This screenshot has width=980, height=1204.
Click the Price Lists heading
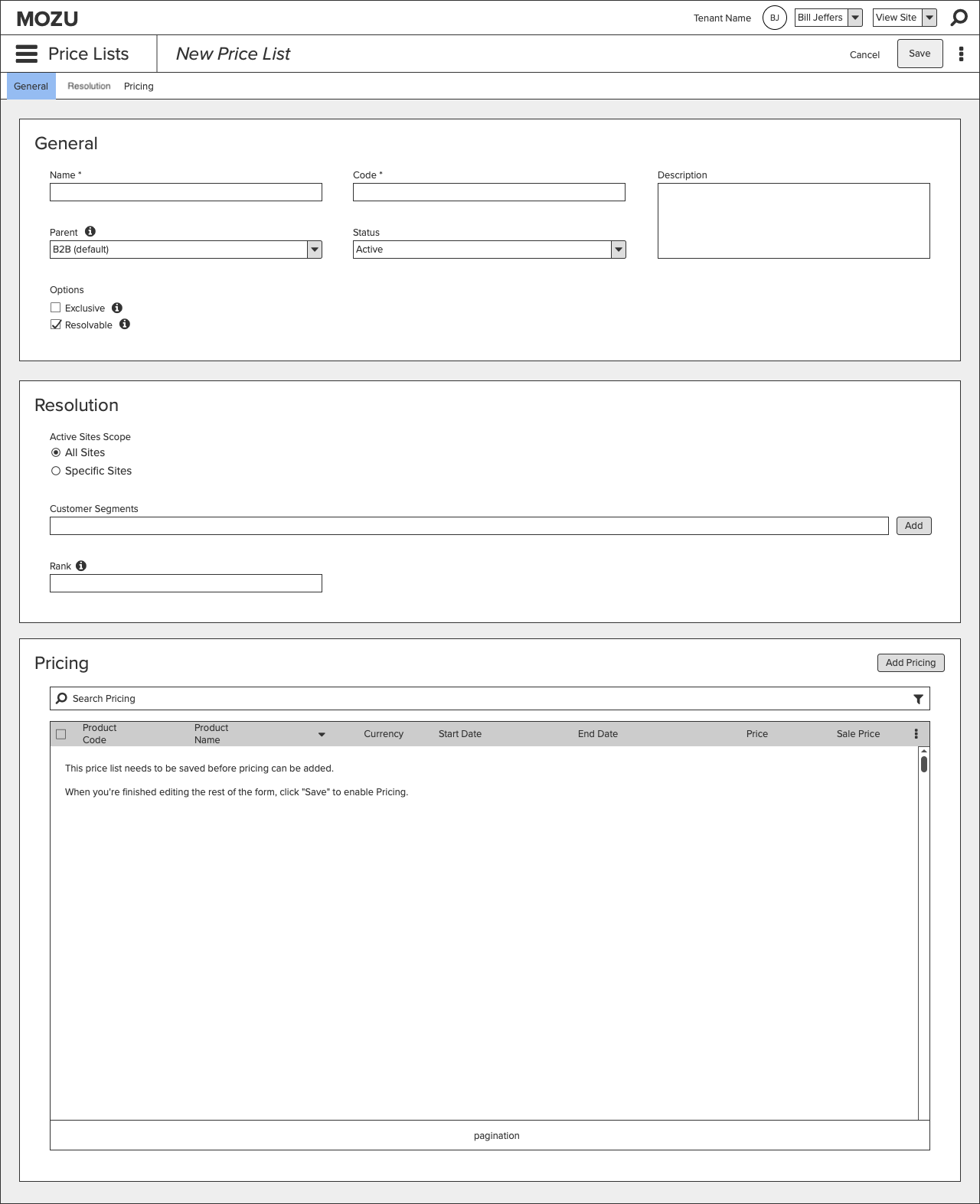click(89, 54)
